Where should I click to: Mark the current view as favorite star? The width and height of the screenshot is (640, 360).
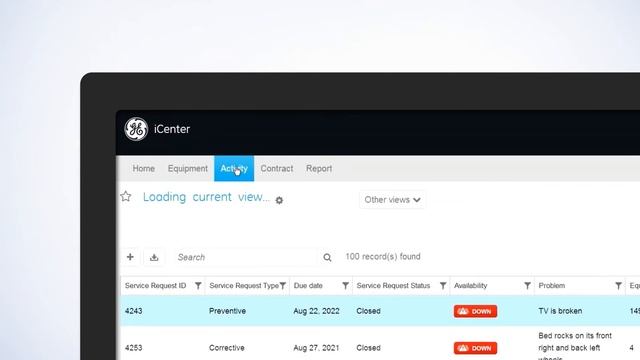click(x=126, y=197)
